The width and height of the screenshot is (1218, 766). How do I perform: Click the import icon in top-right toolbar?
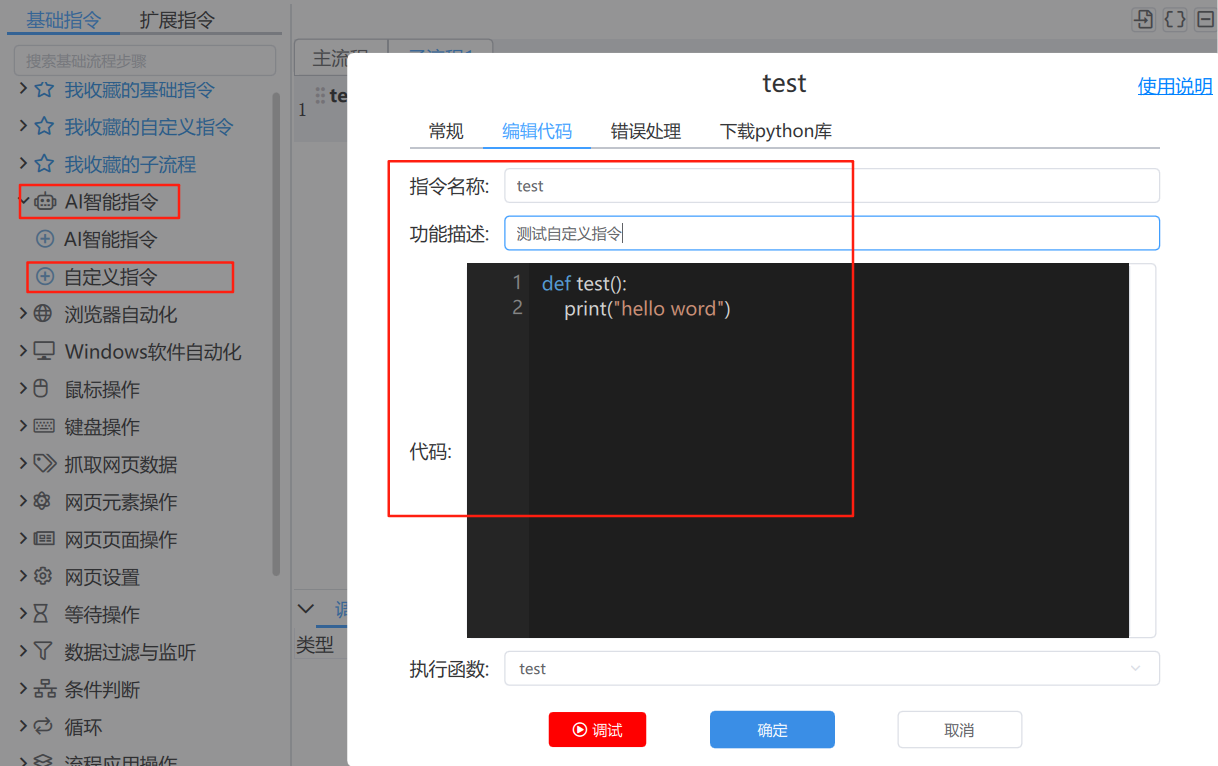[x=1142, y=18]
